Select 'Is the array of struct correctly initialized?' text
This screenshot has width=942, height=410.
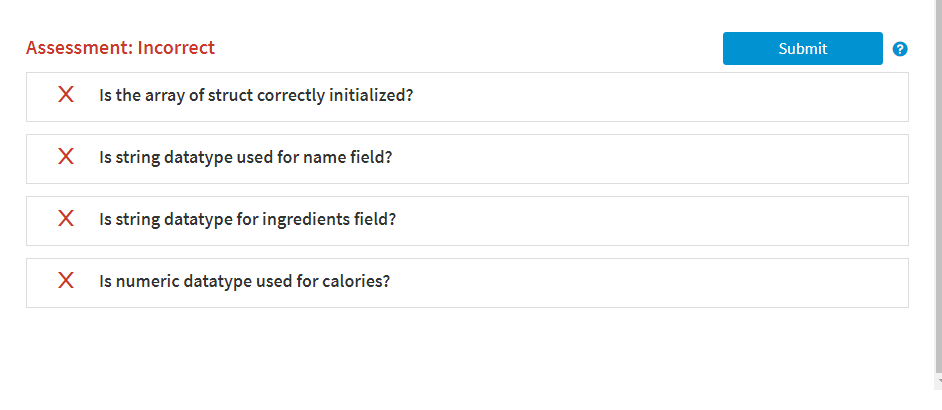coord(257,95)
